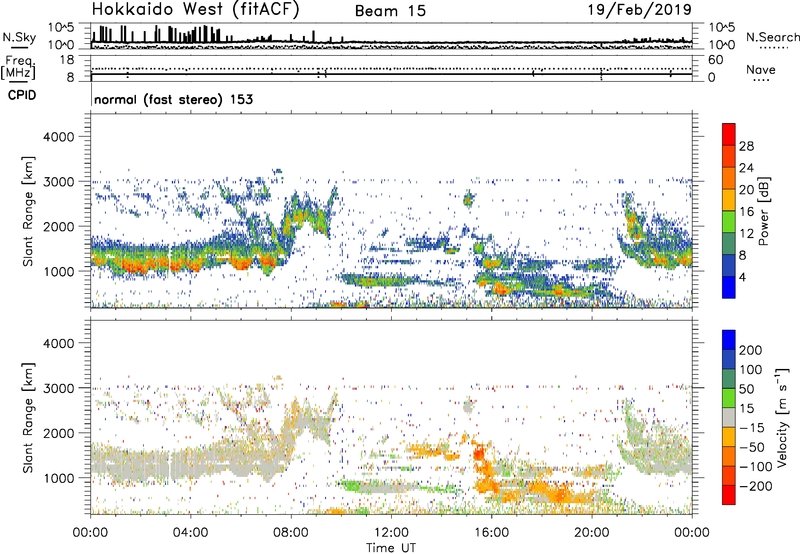Click the "16:00" time tick label
The width and height of the screenshot is (800, 554).
click(x=491, y=533)
